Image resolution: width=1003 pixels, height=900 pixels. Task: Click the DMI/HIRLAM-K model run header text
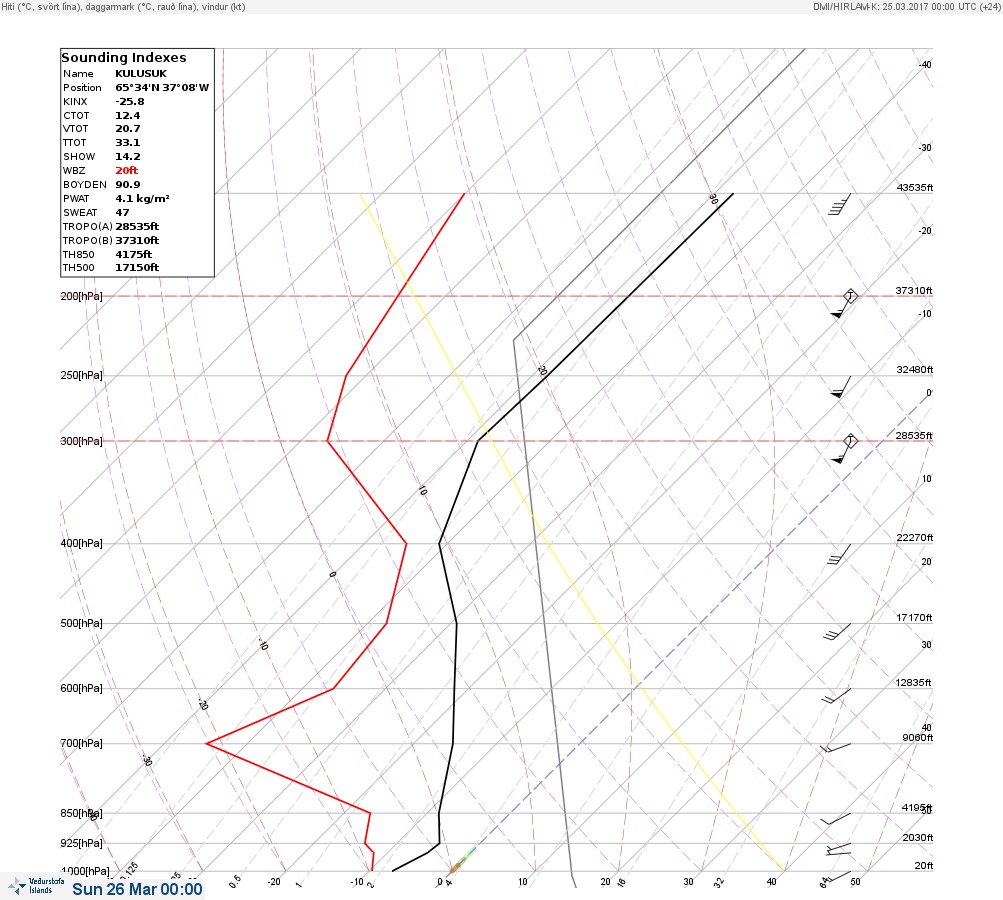(906, 6)
